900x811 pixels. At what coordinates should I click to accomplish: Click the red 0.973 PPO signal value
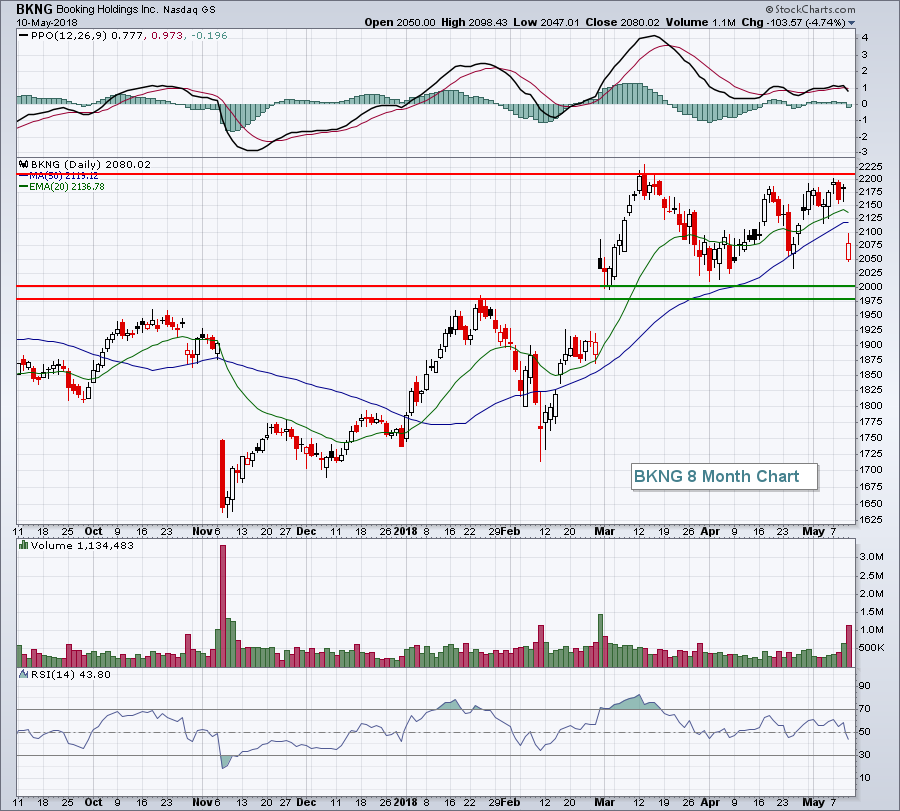point(167,36)
